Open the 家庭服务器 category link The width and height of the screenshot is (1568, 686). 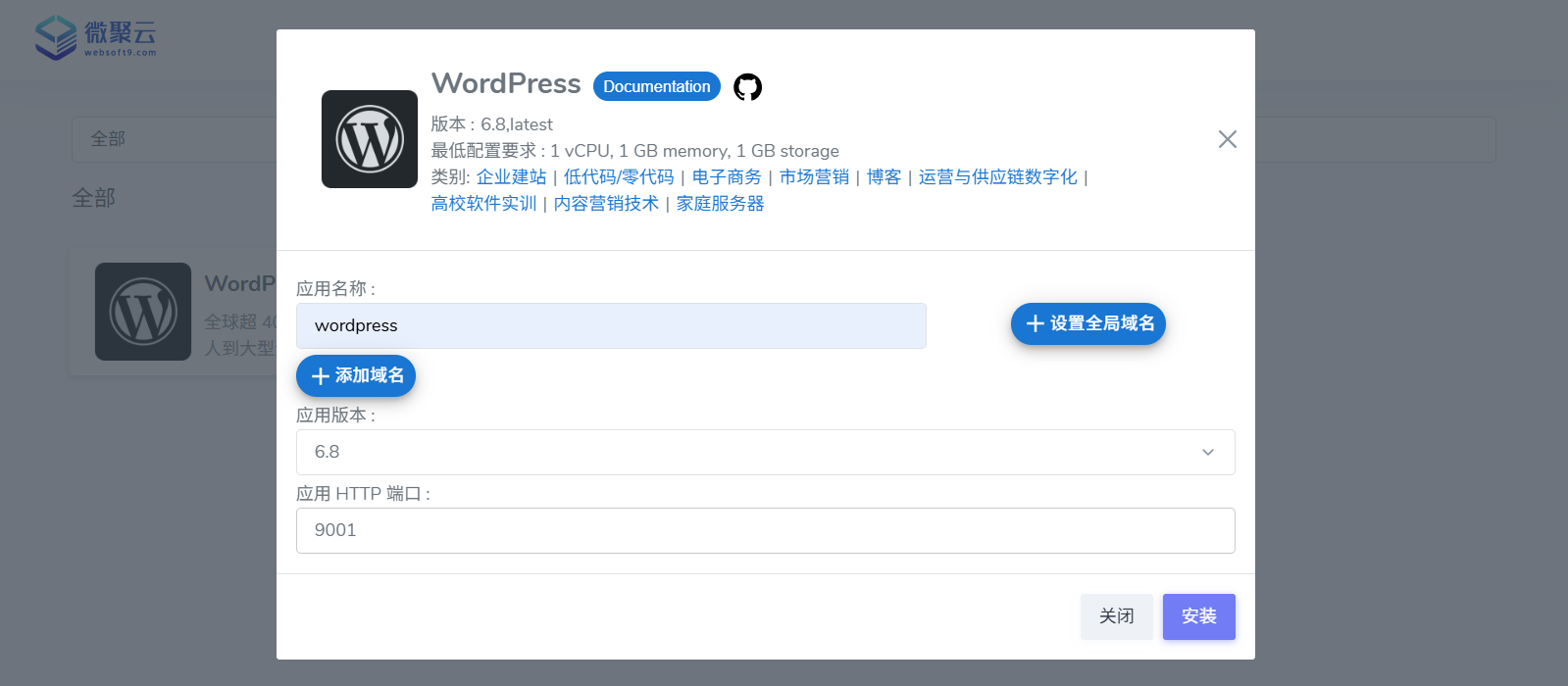coord(720,204)
